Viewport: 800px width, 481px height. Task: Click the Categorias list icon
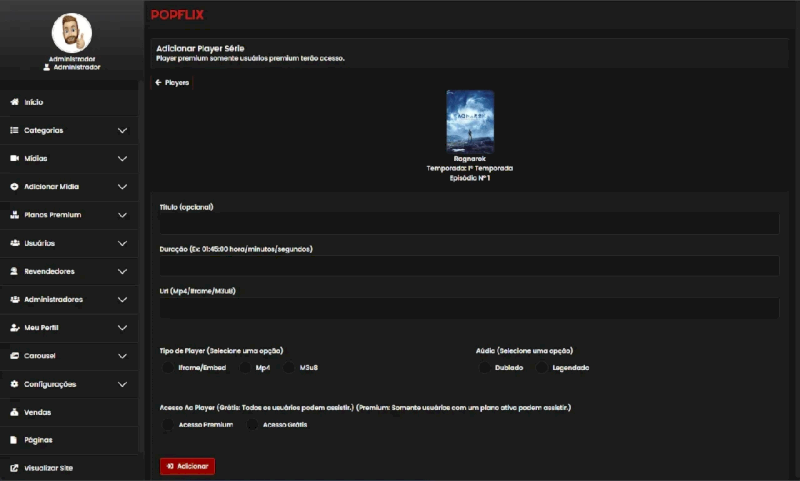pos(14,131)
